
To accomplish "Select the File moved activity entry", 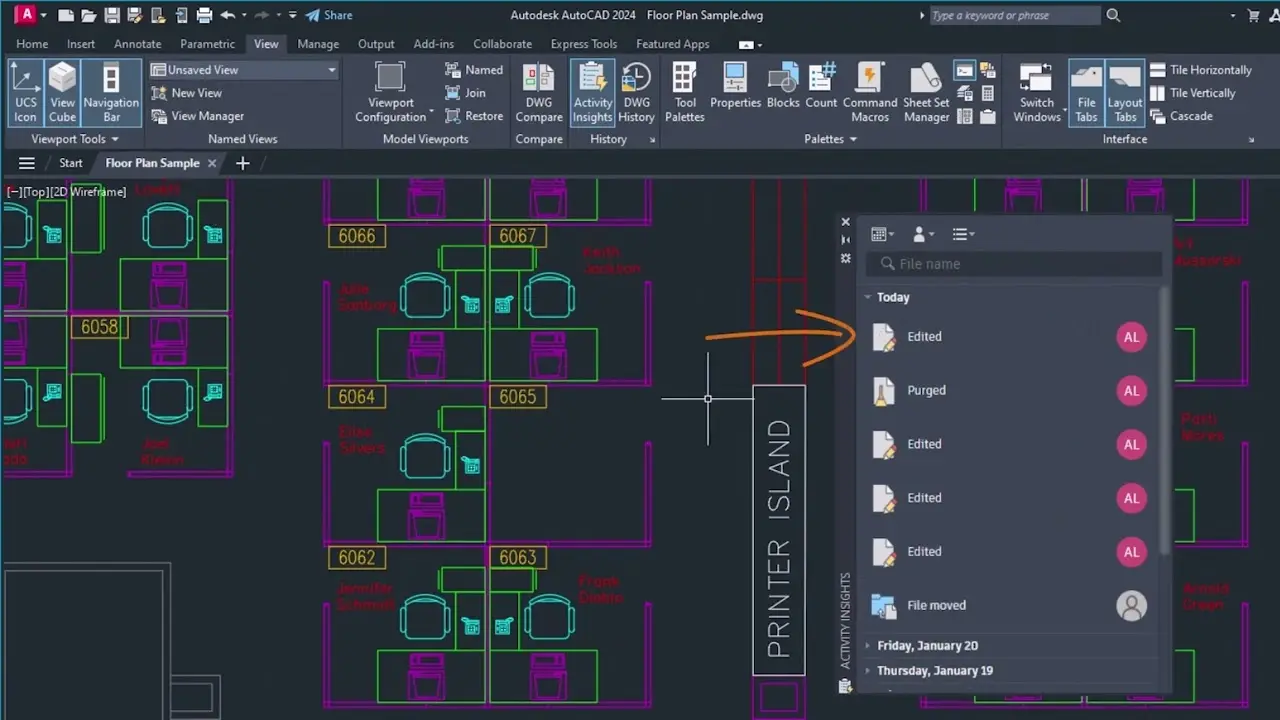I will 1009,605.
